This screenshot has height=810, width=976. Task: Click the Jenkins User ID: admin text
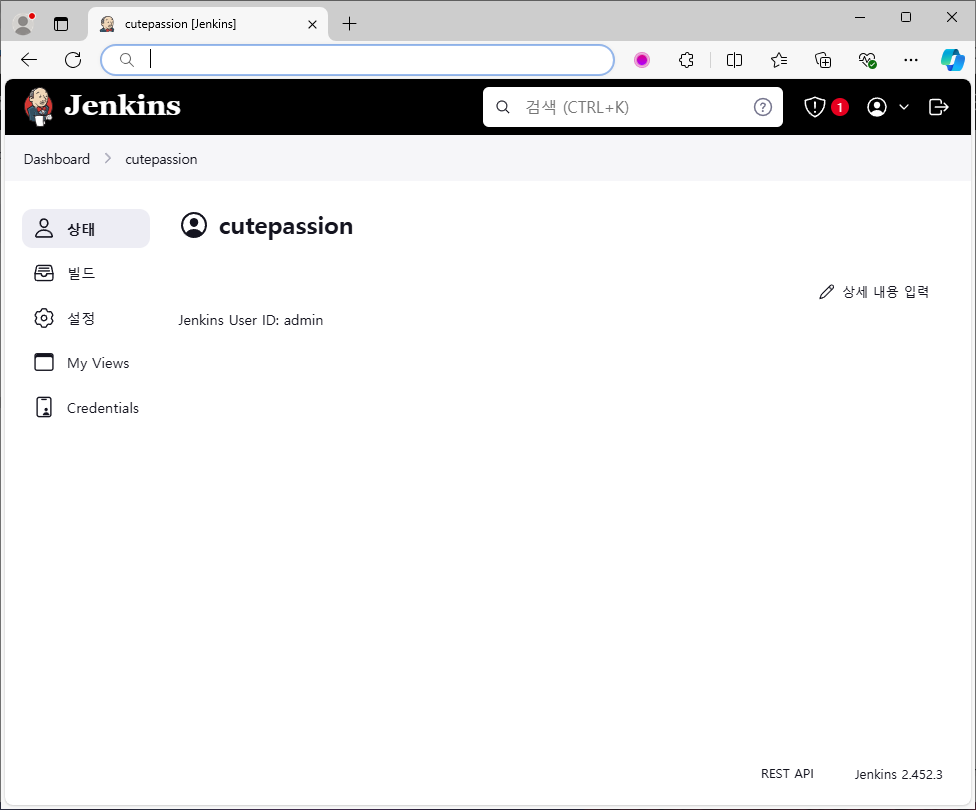251,320
